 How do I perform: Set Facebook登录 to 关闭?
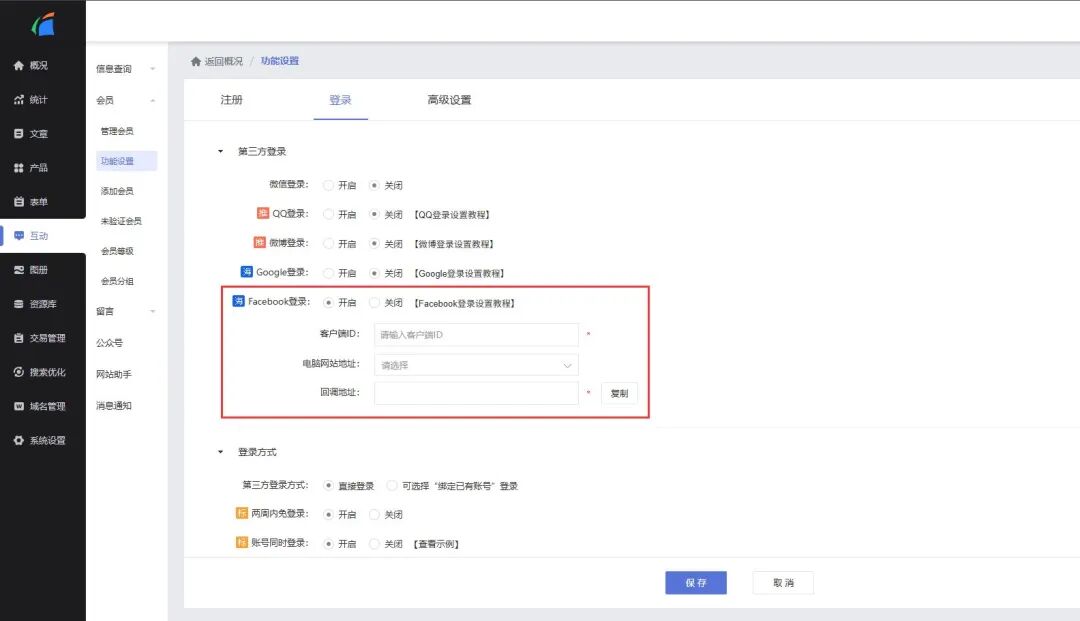(x=375, y=303)
